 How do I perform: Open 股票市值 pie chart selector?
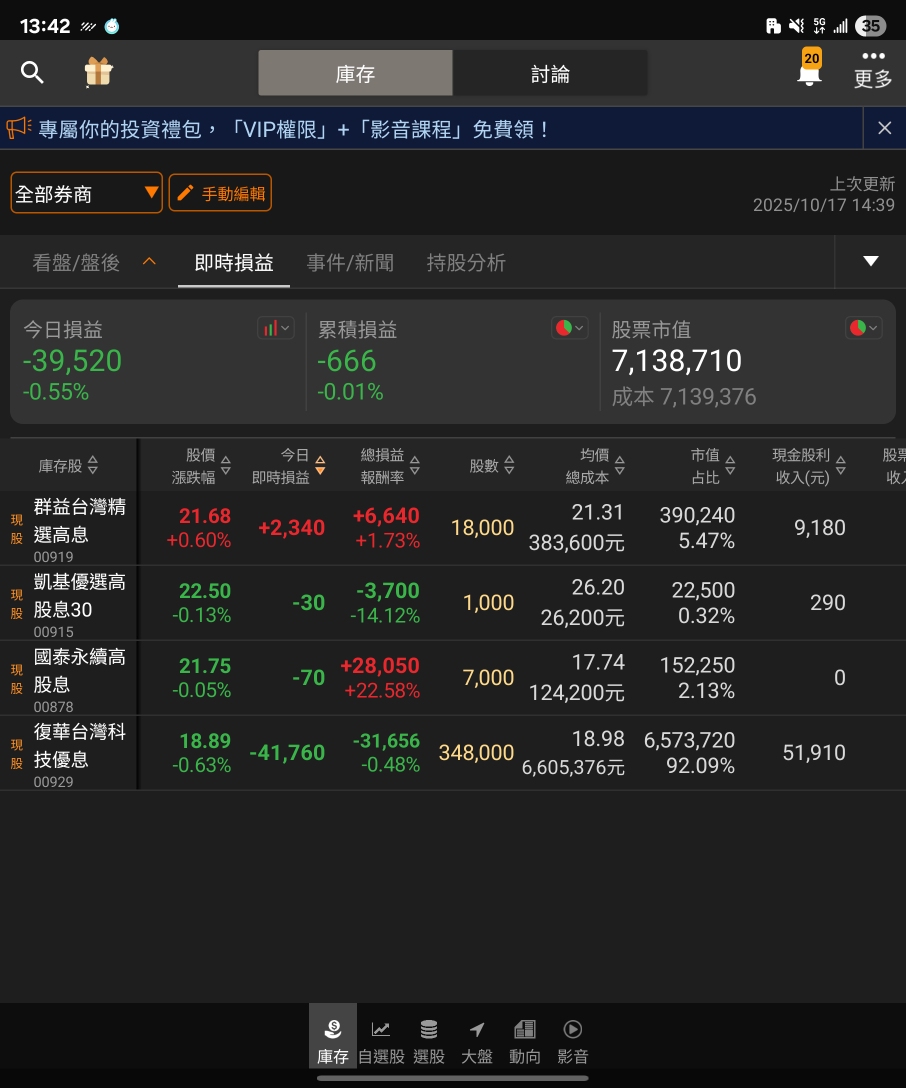coord(864,328)
